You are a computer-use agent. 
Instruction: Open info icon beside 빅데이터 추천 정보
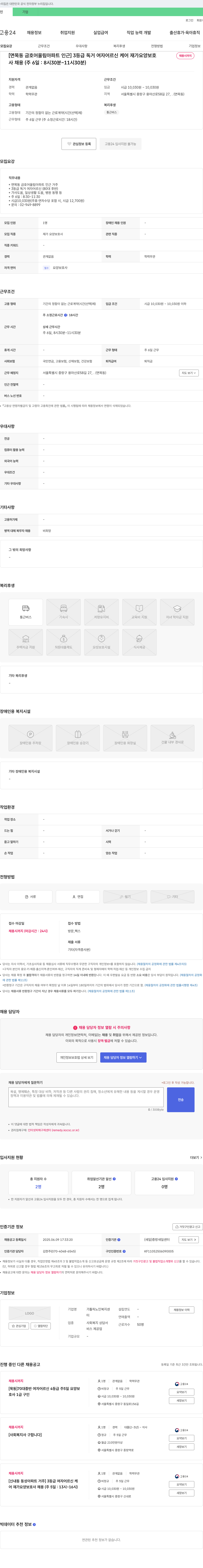coord(34,1524)
